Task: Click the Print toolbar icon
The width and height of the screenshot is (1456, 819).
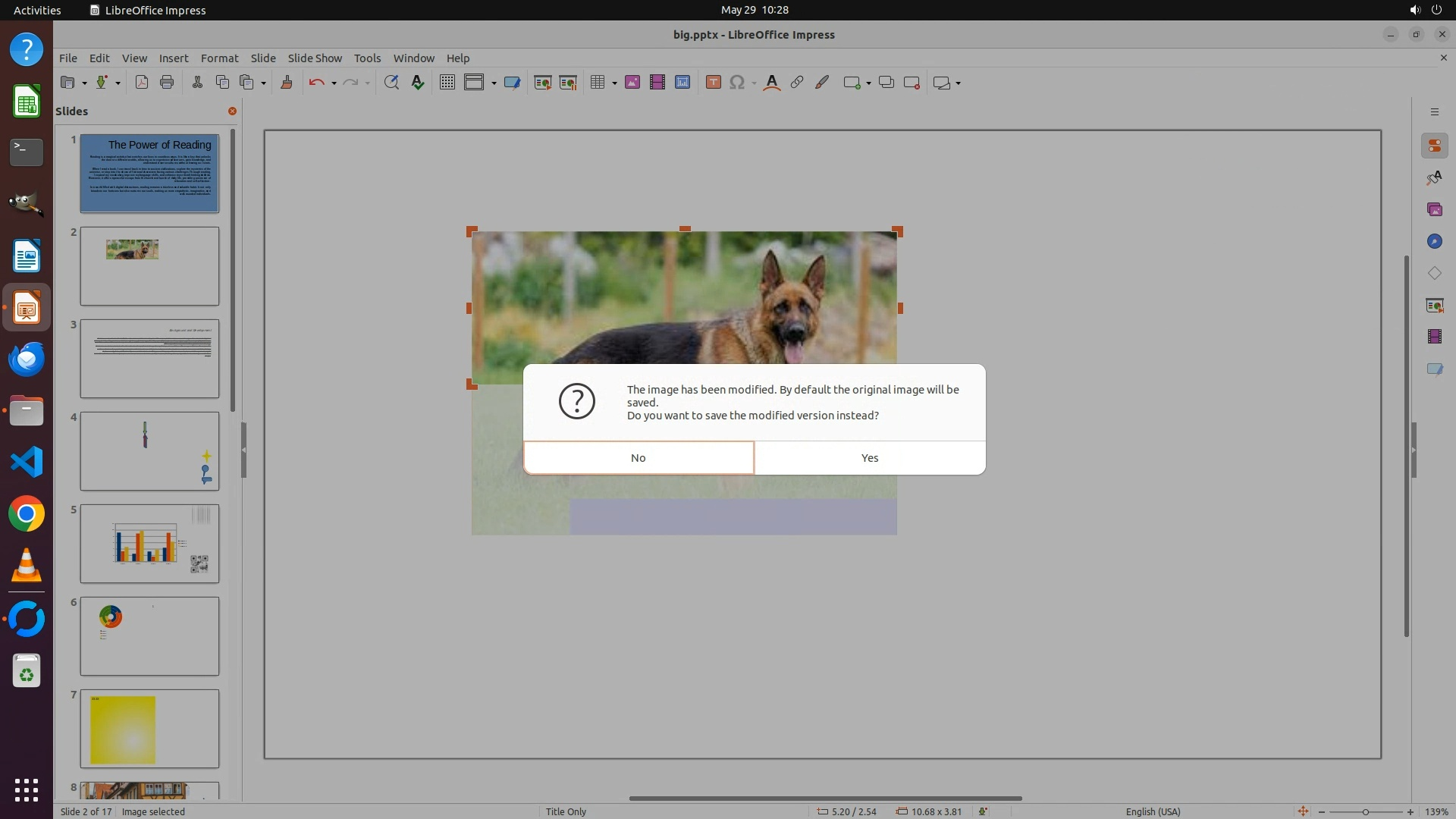Action: [x=167, y=83]
